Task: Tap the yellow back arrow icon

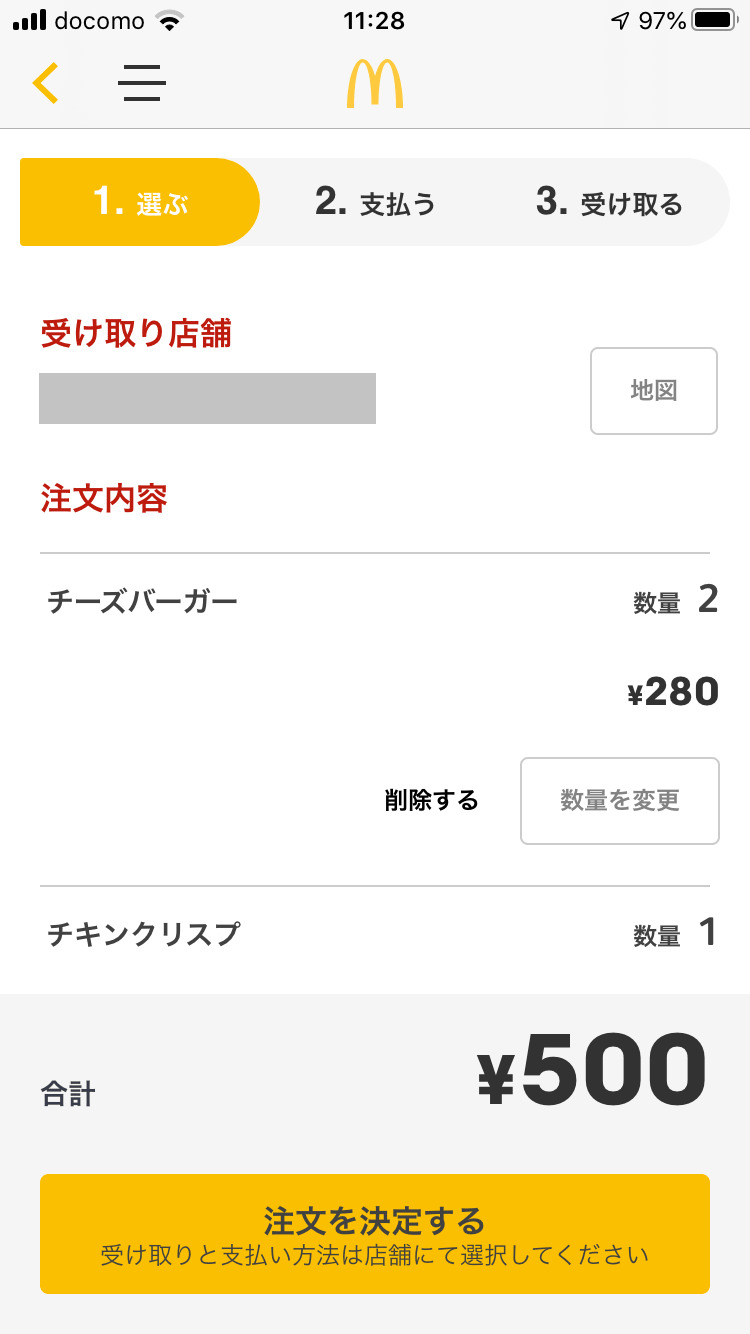Action: [x=46, y=83]
